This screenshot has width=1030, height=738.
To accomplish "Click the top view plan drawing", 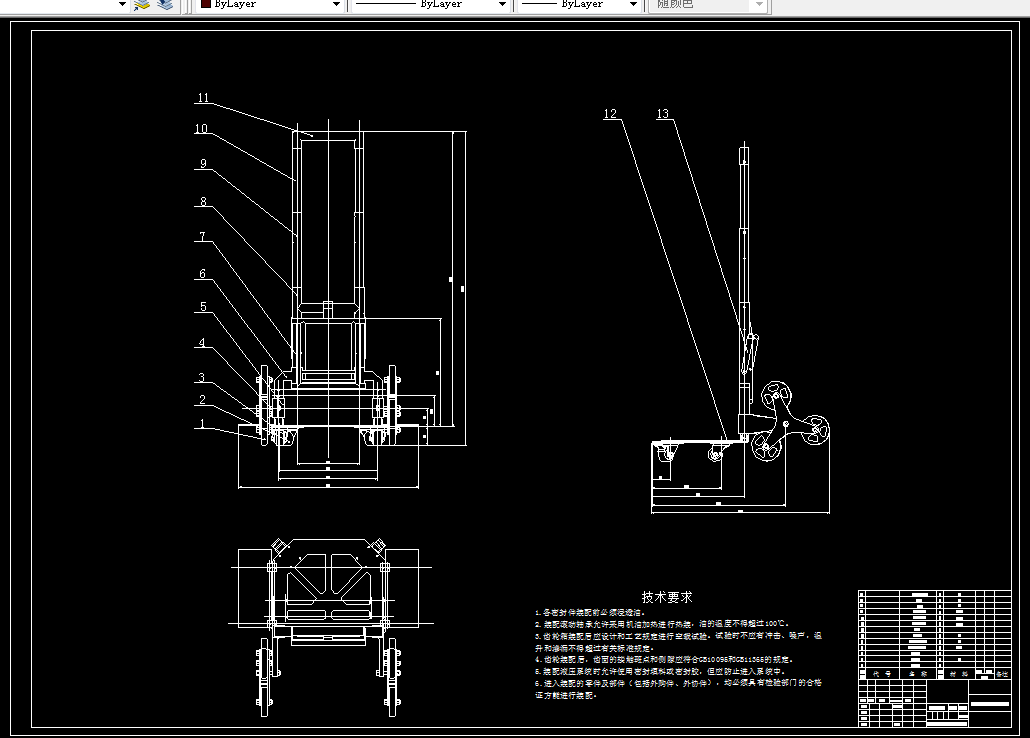I will pos(330,626).
